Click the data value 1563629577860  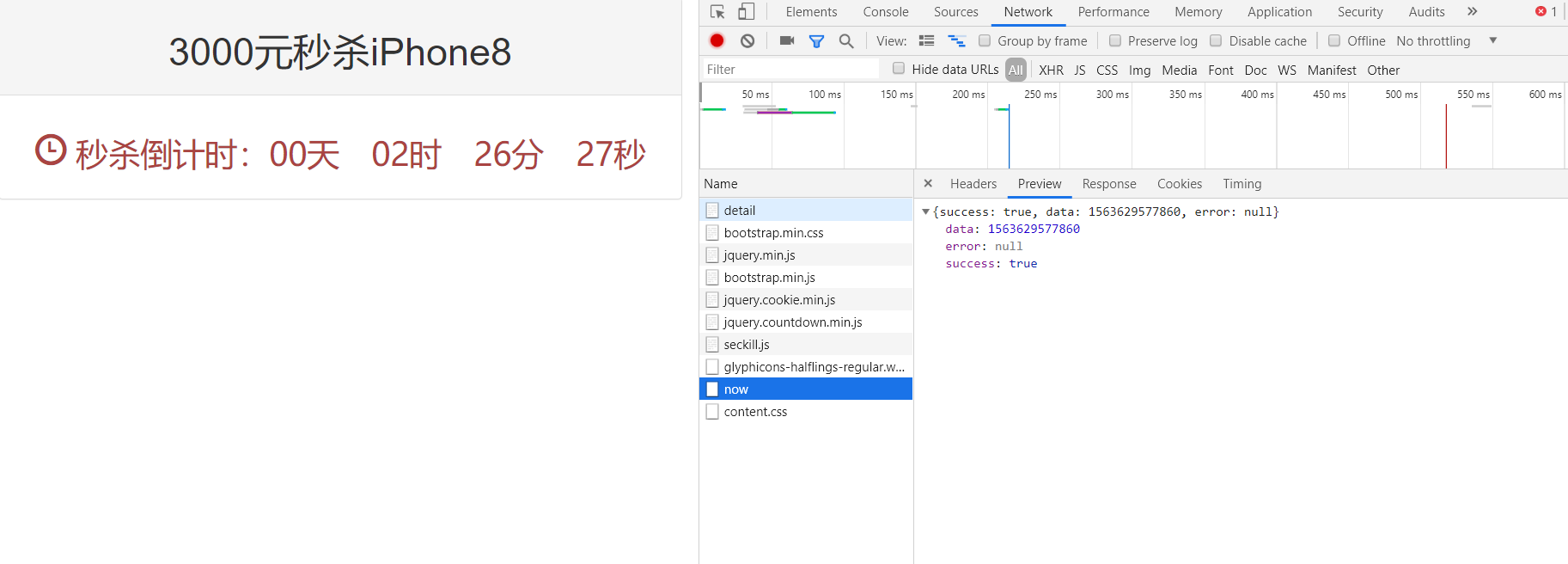(1034, 229)
